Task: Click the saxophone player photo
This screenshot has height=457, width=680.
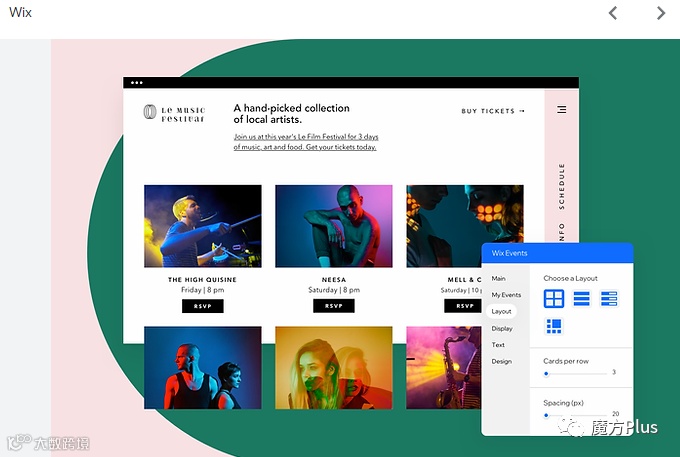Action: (x=444, y=368)
